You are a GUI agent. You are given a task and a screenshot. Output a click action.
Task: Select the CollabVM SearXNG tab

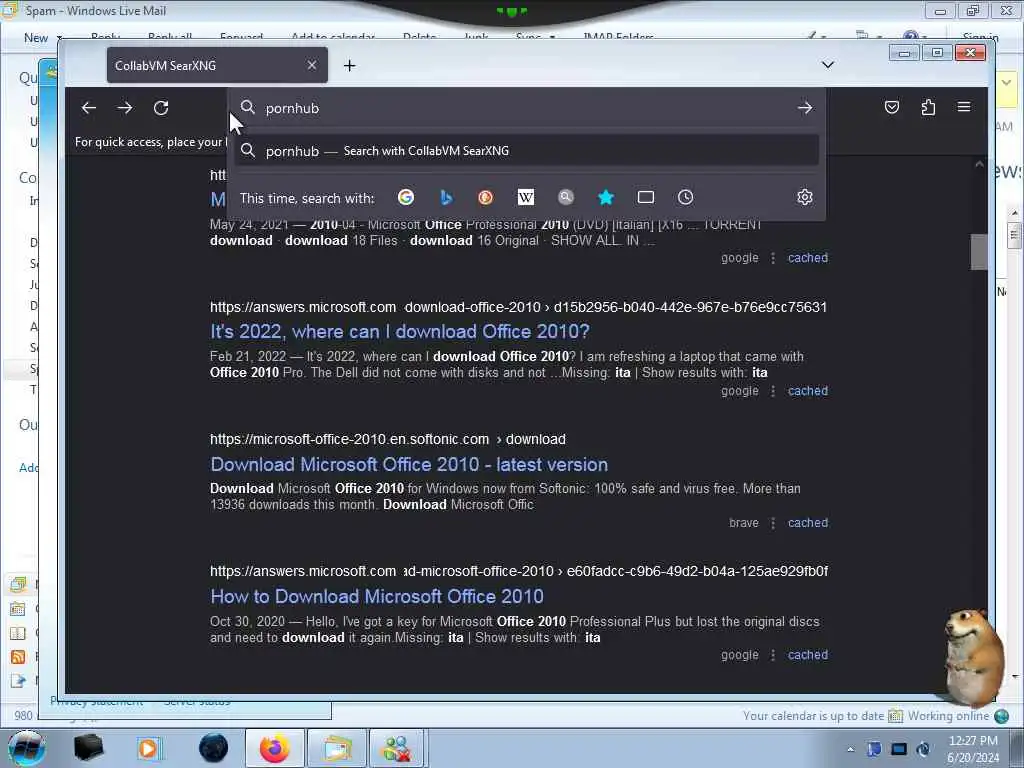[x=217, y=65]
